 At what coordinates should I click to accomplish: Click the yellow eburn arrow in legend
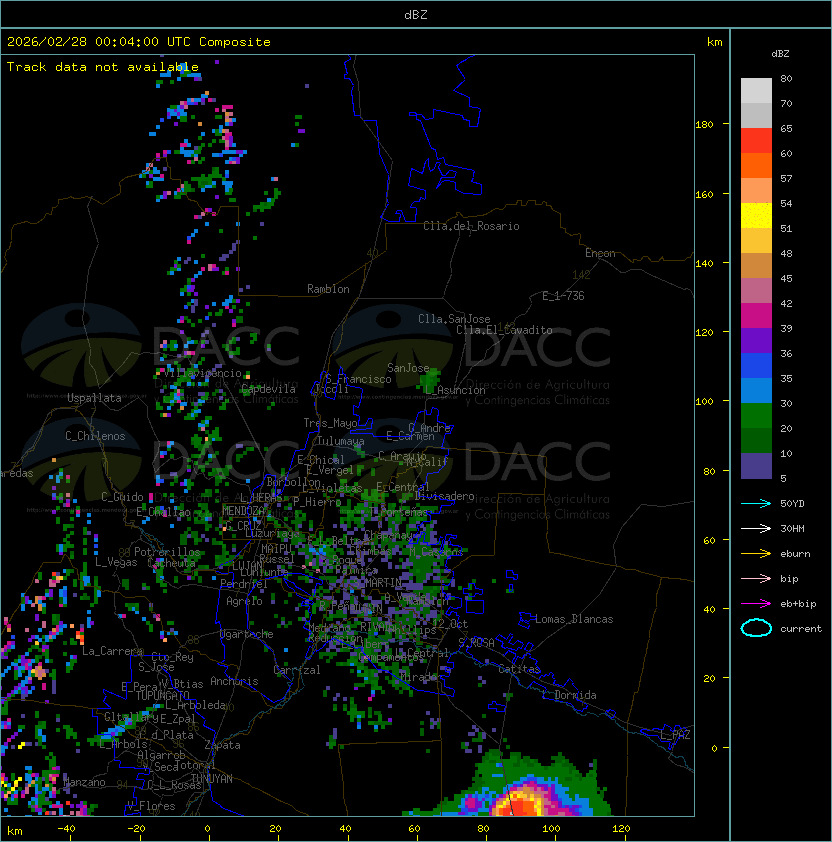756,554
